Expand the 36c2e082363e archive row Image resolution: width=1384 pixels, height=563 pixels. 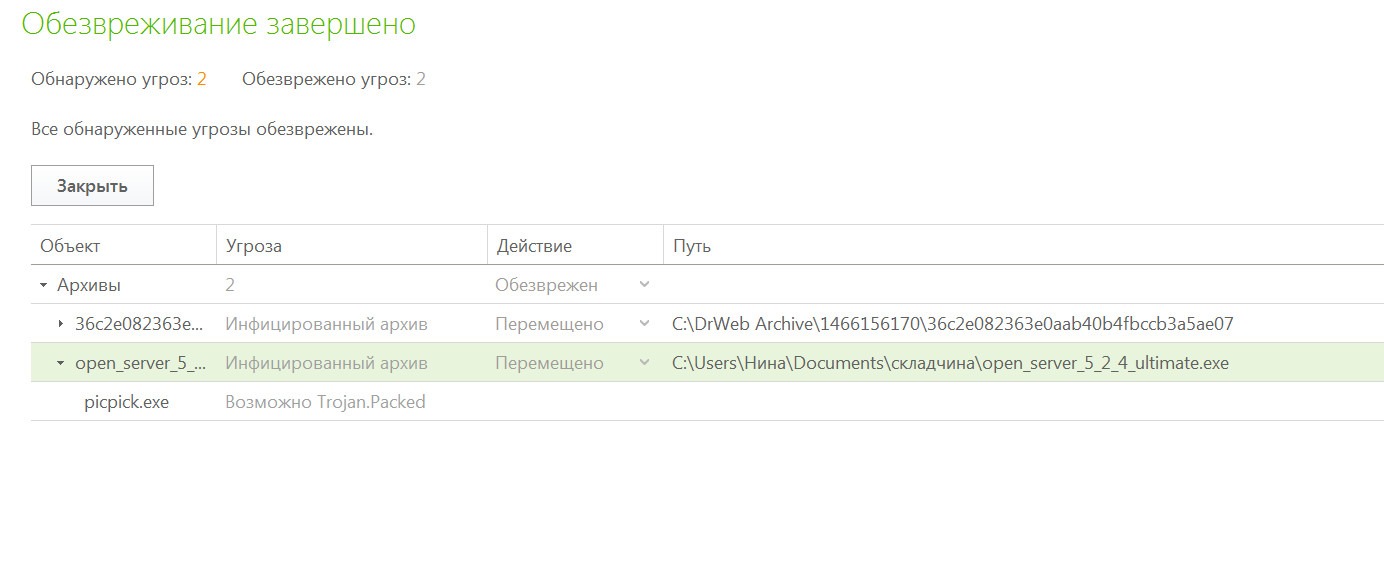click(x=61, y=324)
